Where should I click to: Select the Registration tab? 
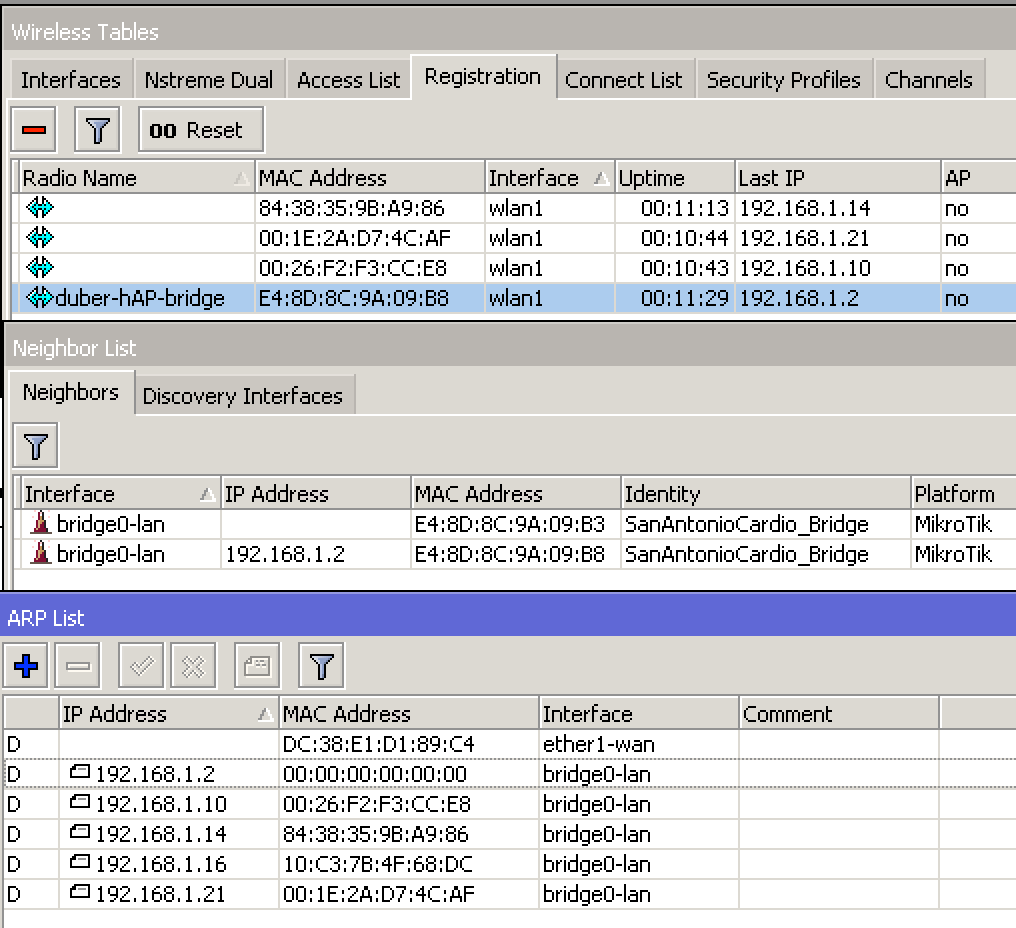coord(483,76)
